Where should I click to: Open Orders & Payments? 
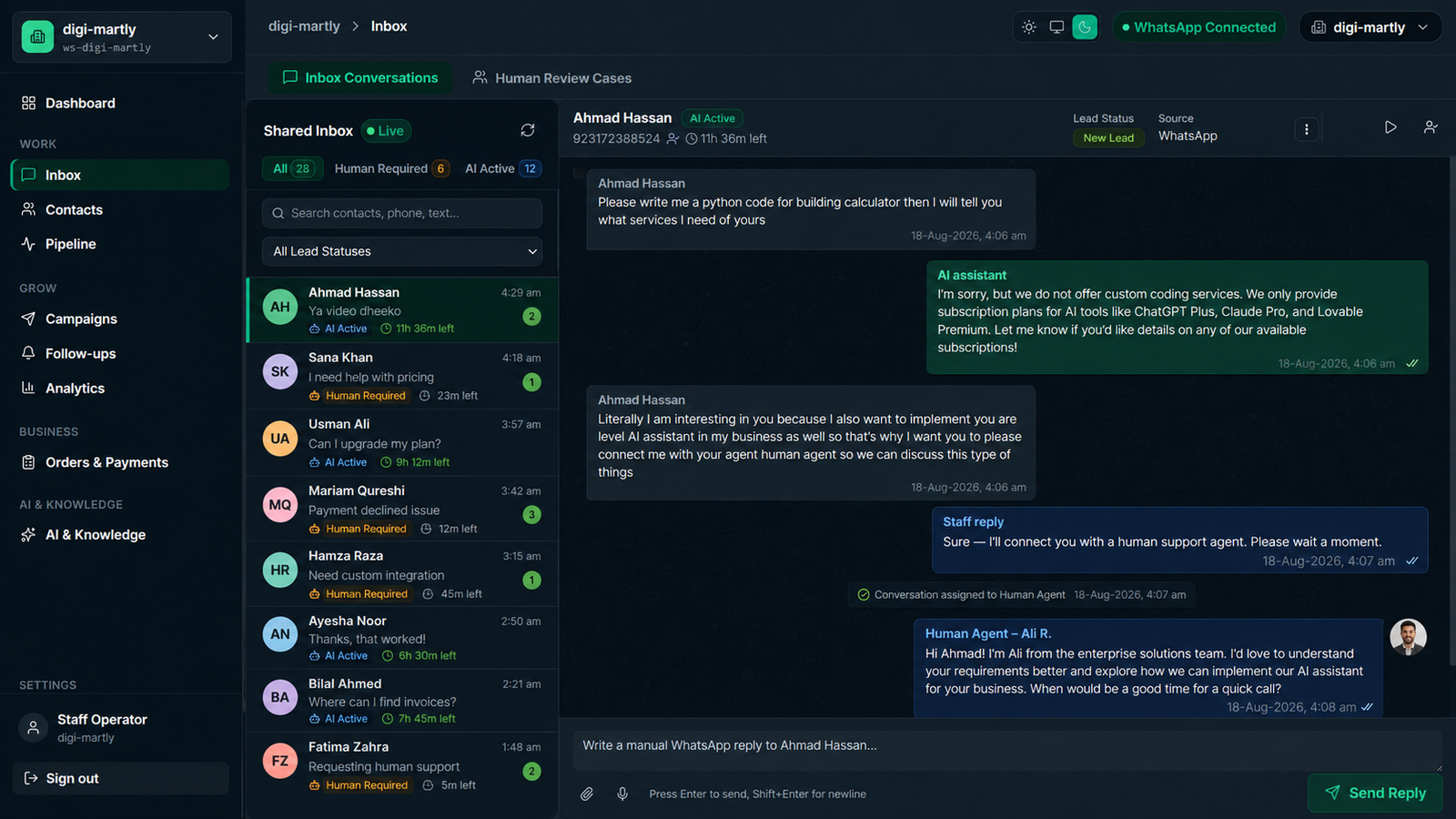(x=120, y=462)
